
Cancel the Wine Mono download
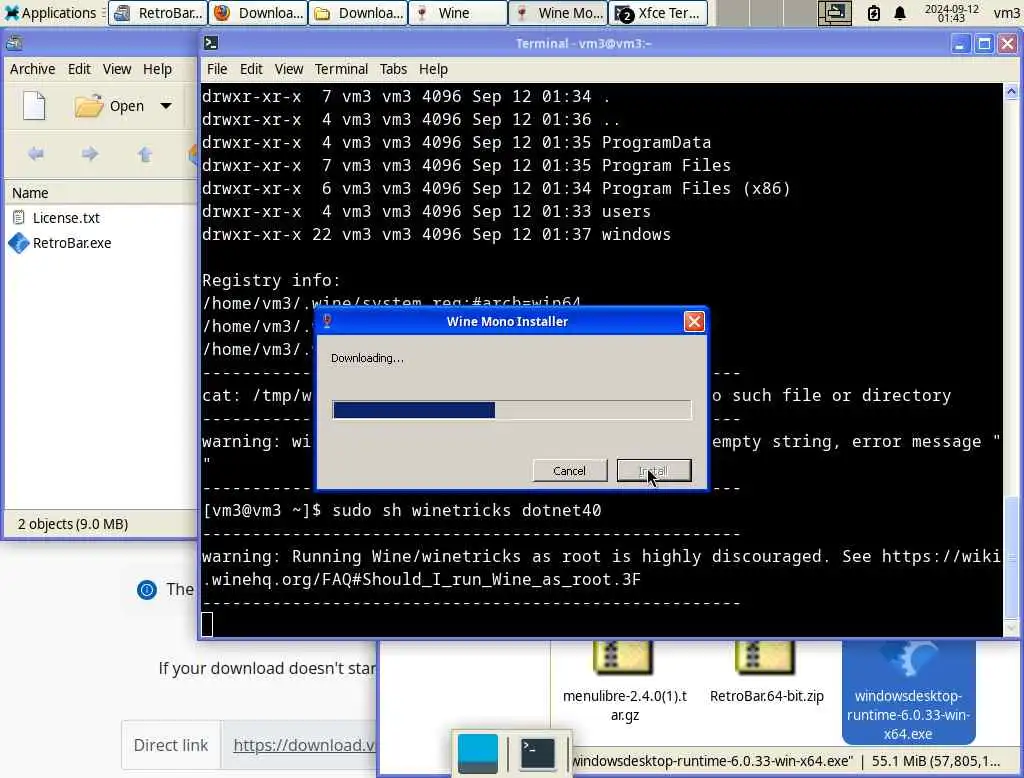click(569, 471)
